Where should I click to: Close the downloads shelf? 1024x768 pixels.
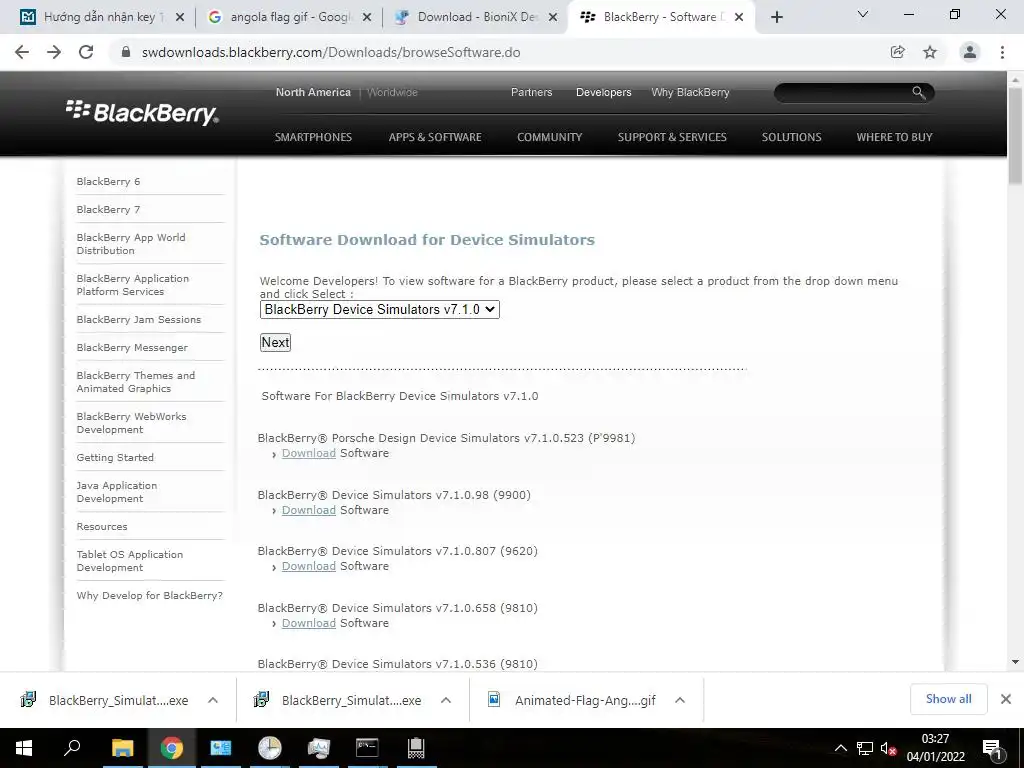coord(1006,699)
